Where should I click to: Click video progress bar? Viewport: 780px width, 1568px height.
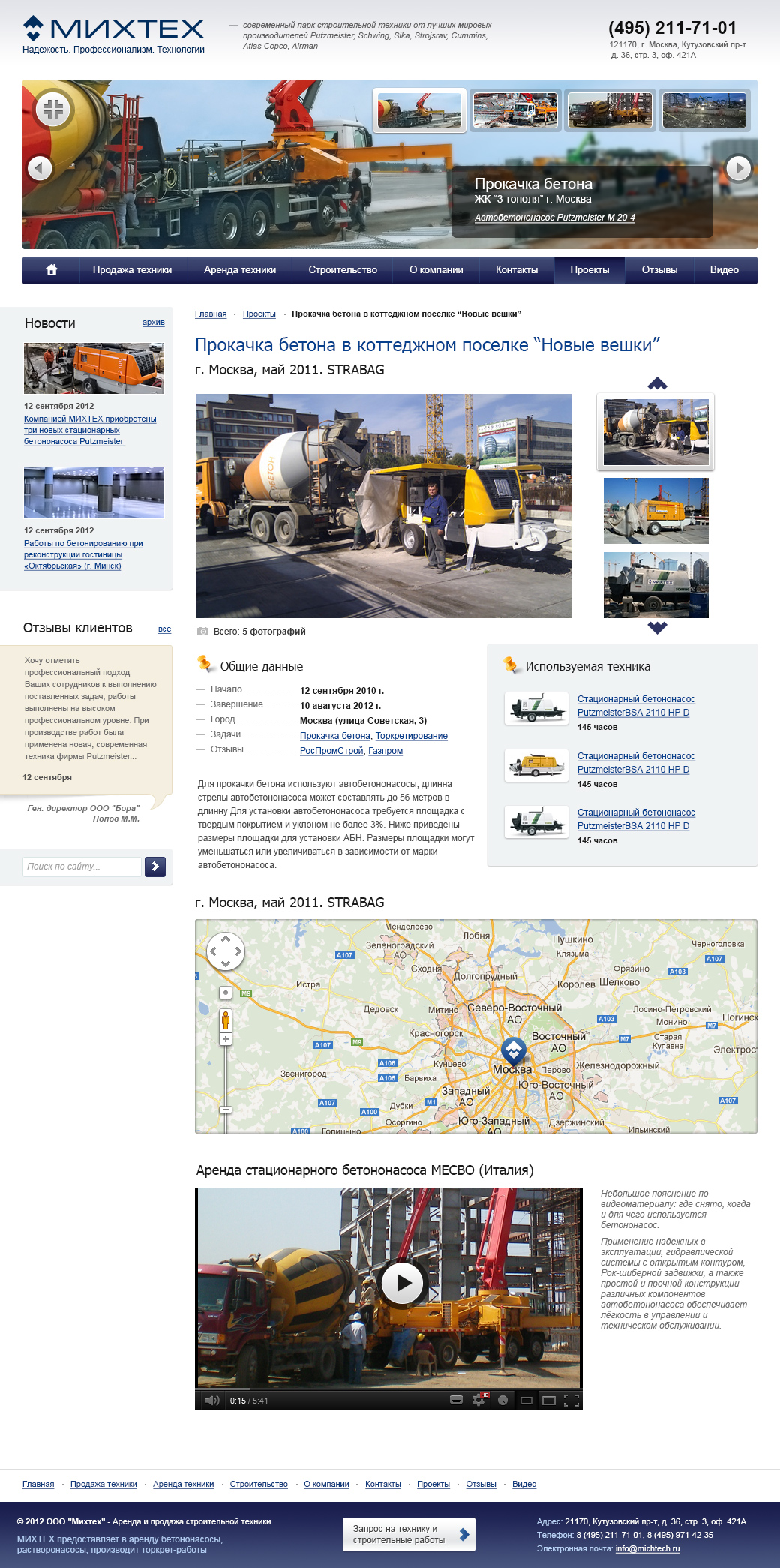(x=388, y=1389)
